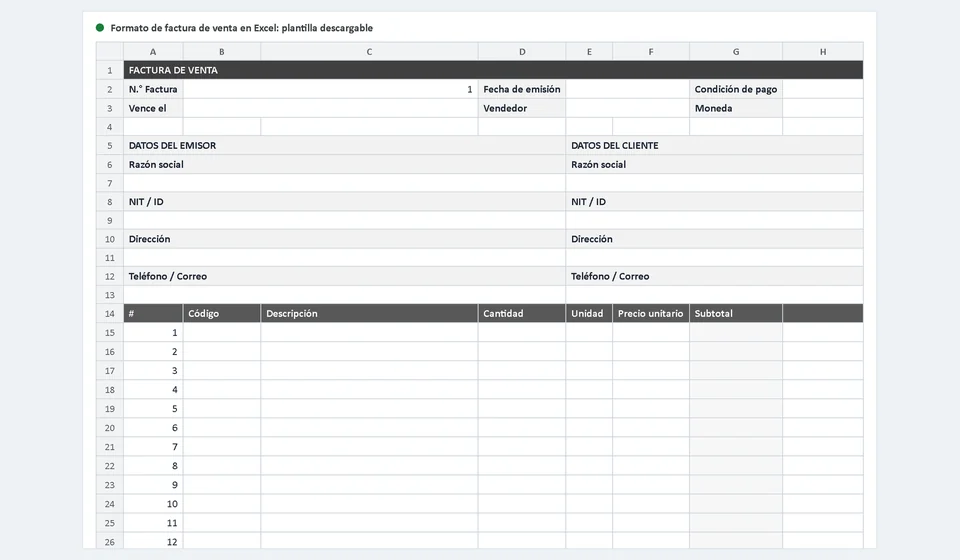Click the FACTURA DE VENTA title cell
The image size is (960, 560).
(x=493, y=70)
